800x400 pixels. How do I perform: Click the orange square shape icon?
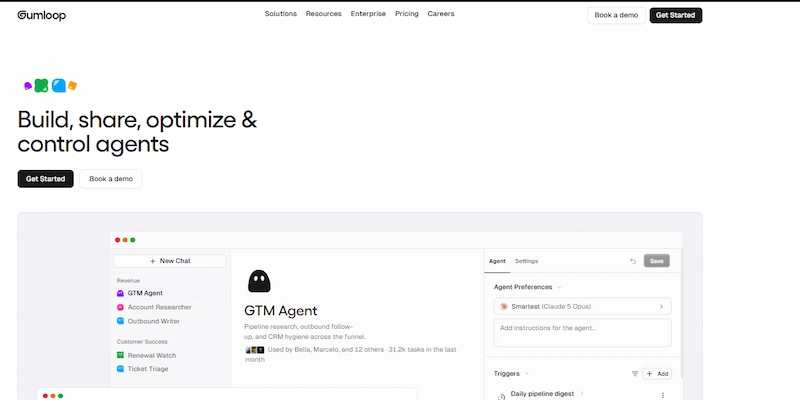72,85
